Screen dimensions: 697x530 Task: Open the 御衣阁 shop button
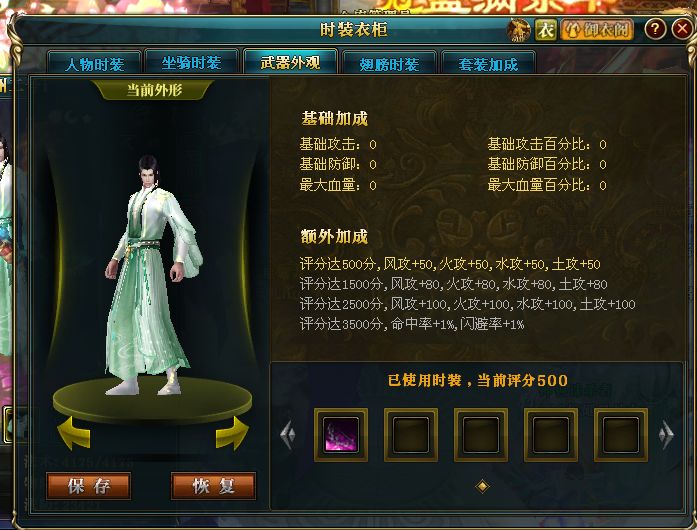[x=597, y=30]
